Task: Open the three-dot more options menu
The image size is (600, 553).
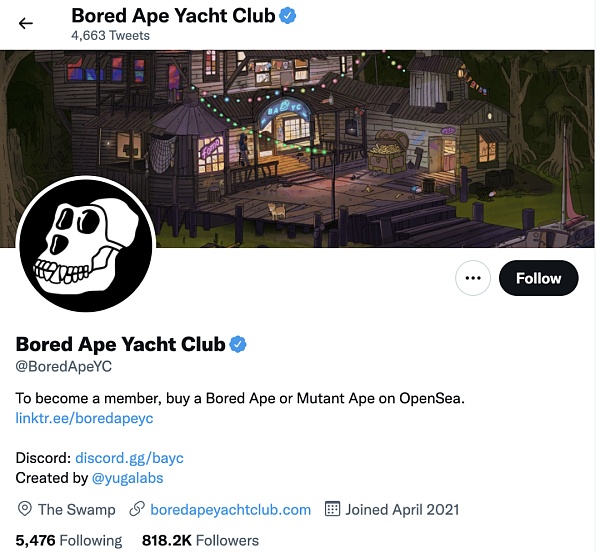Action: click(x=473, y=278)
